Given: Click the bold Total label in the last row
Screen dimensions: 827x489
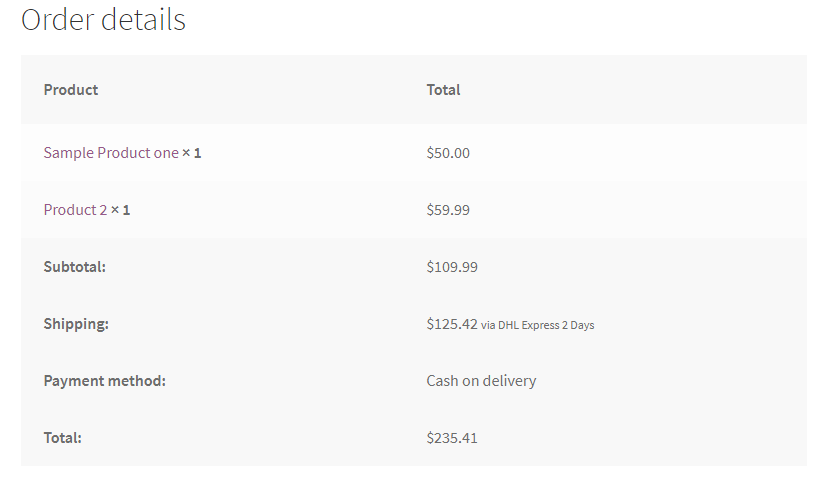Looking at the screenshot, I should click(62, 438).
